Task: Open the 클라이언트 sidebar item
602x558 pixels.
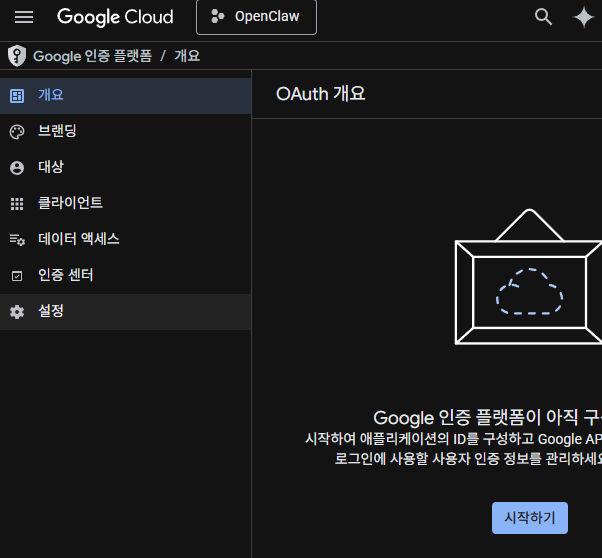Action: (126, 204)
